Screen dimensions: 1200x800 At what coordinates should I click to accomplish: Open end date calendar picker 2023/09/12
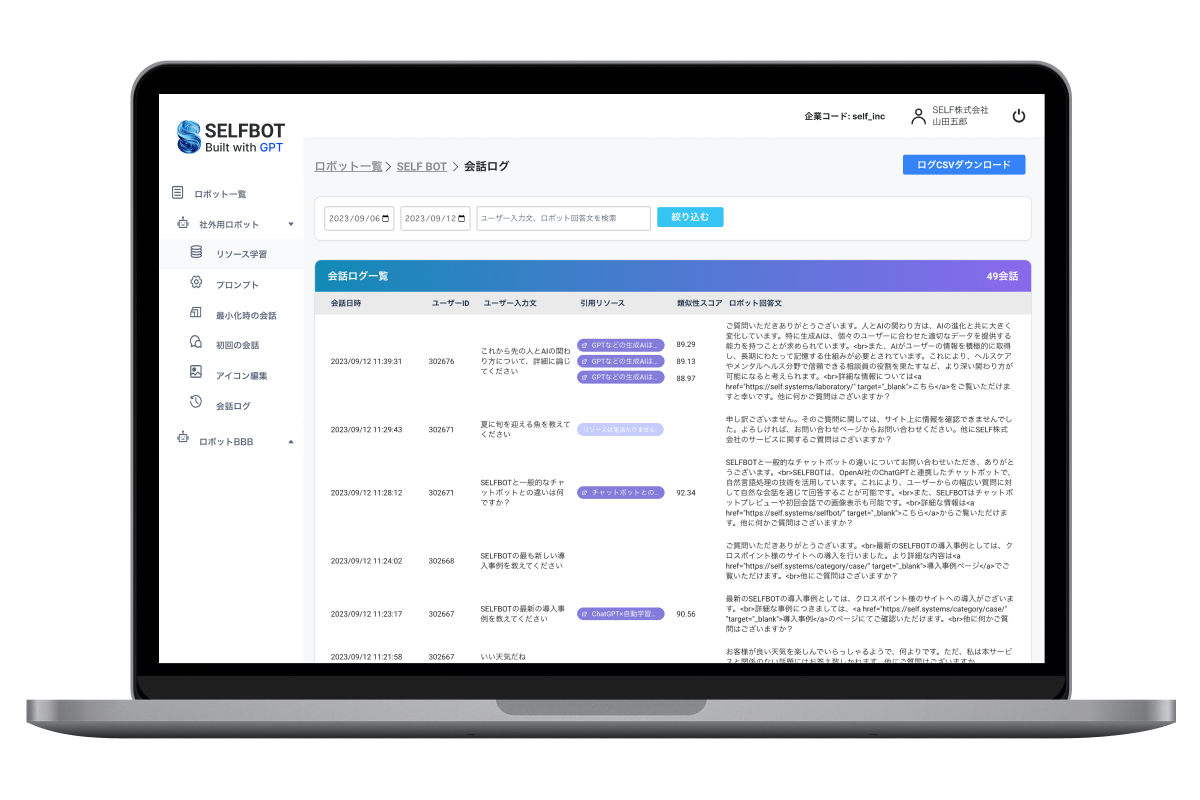pyautogui.click(x=461, y=219)
